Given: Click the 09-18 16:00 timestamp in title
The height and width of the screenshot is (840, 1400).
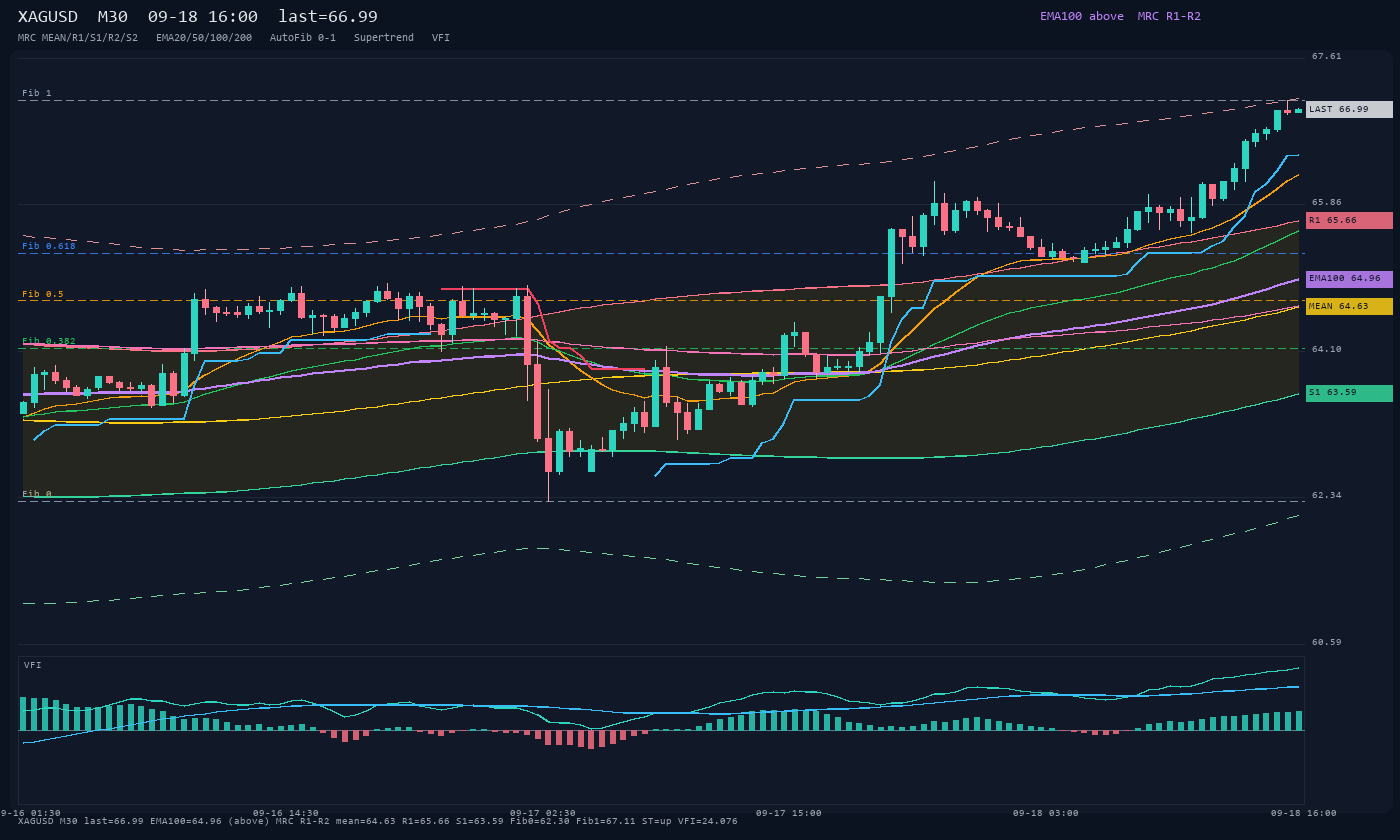Looking at the screenshot, I should 203,16.
